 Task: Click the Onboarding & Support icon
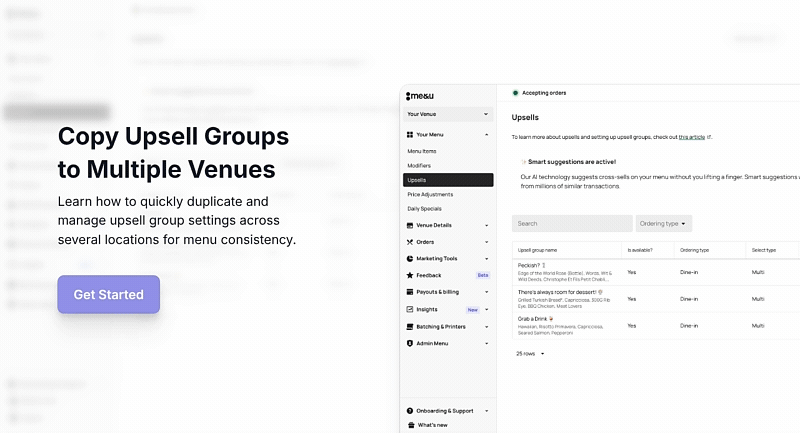(x=410, y=411)
